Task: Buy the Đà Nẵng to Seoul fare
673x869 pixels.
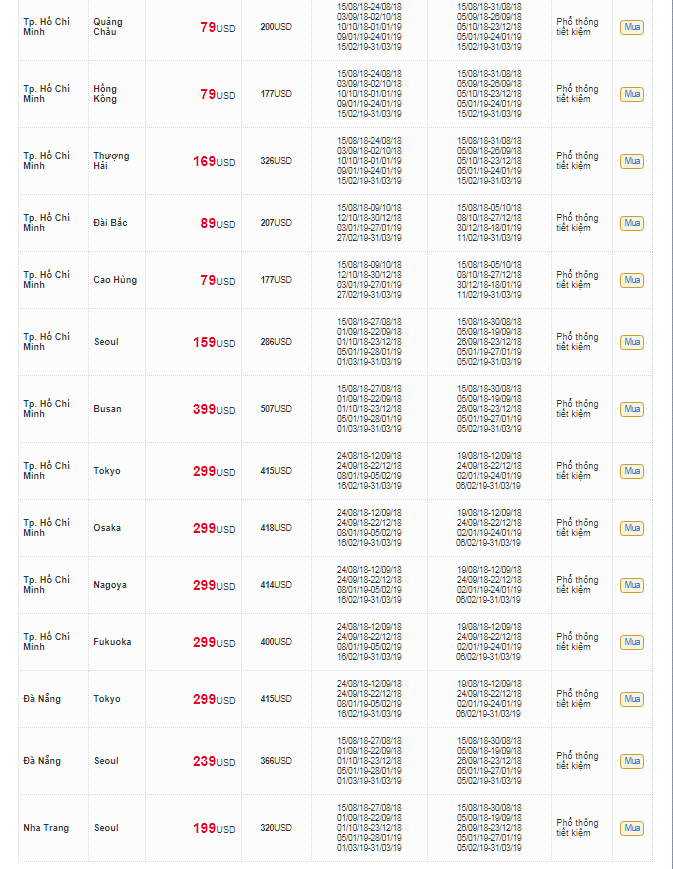Action: (631, 761)
